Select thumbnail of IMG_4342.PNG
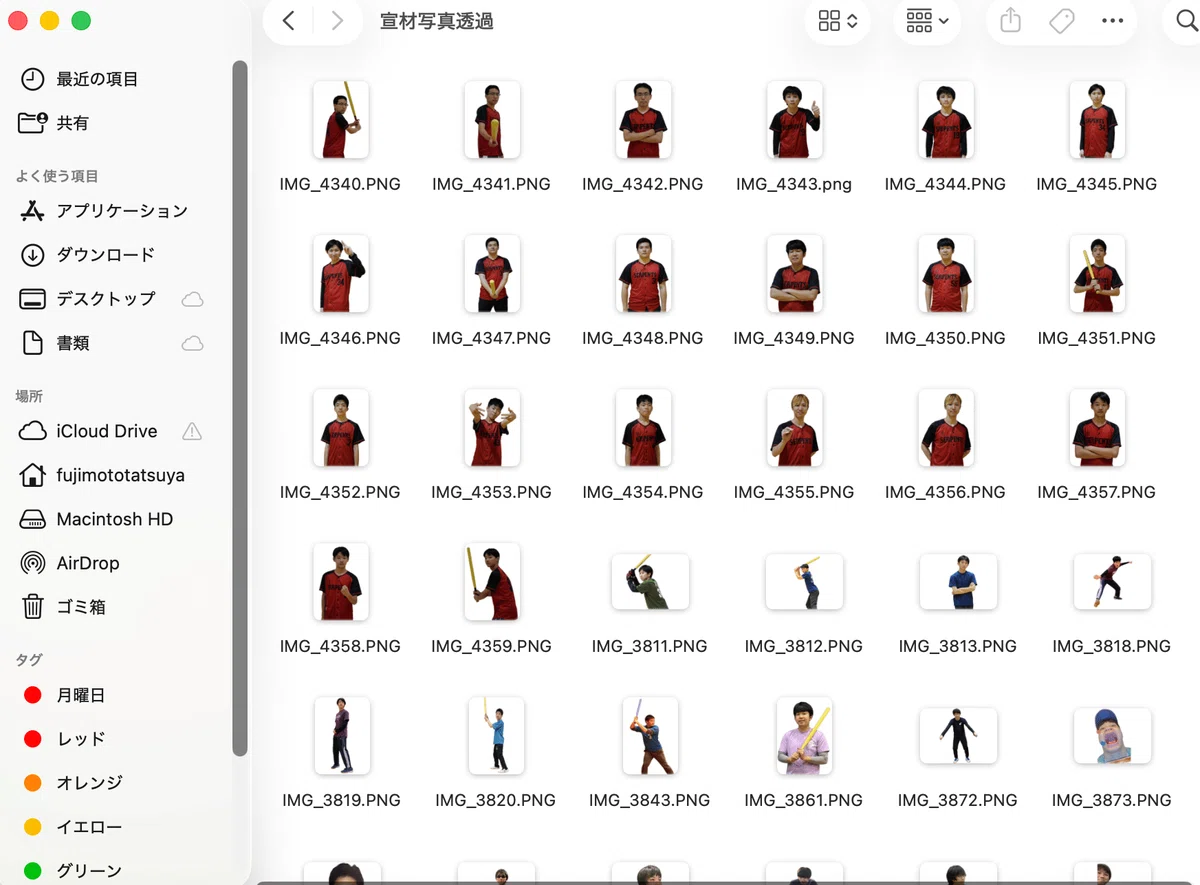 (x=643, y=120)
